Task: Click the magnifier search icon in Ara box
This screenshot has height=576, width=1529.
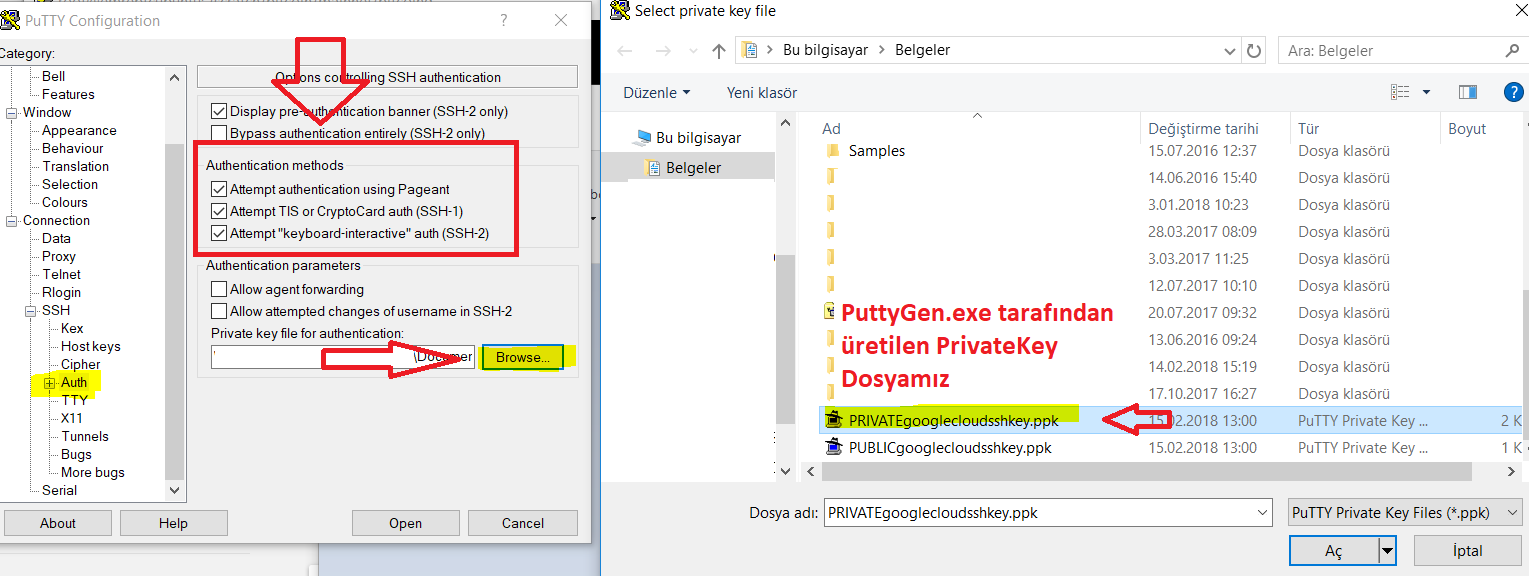Action: pyautogui.click(x=1511, y=50)
